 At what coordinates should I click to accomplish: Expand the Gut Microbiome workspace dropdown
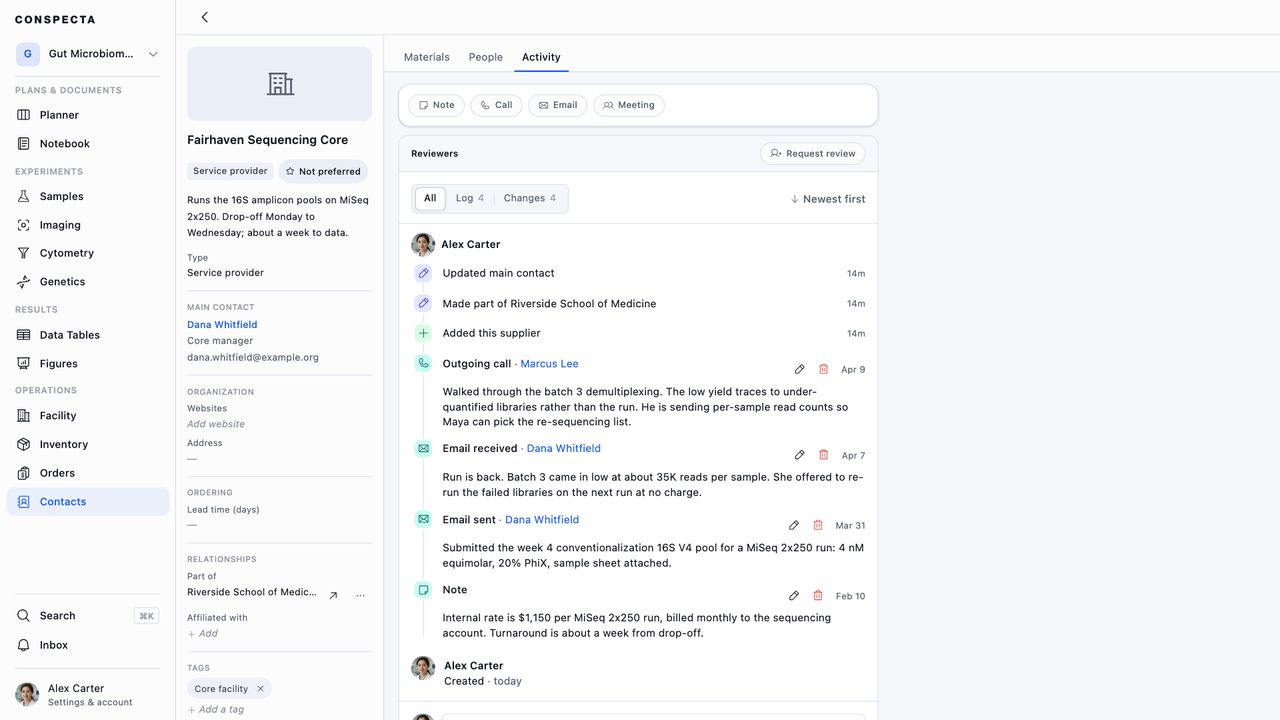click(x=88, y=54)
